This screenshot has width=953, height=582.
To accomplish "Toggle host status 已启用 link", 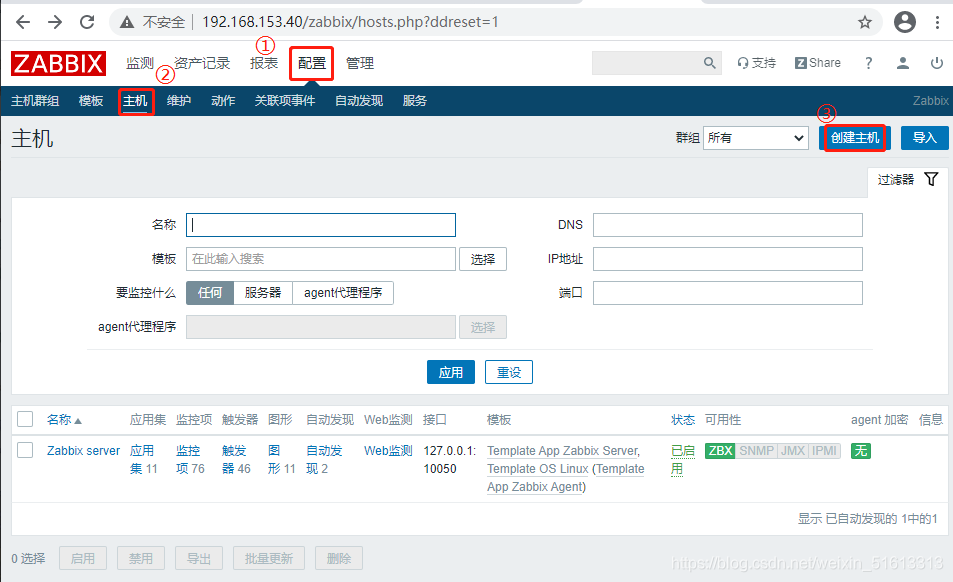I will (683, 459).
